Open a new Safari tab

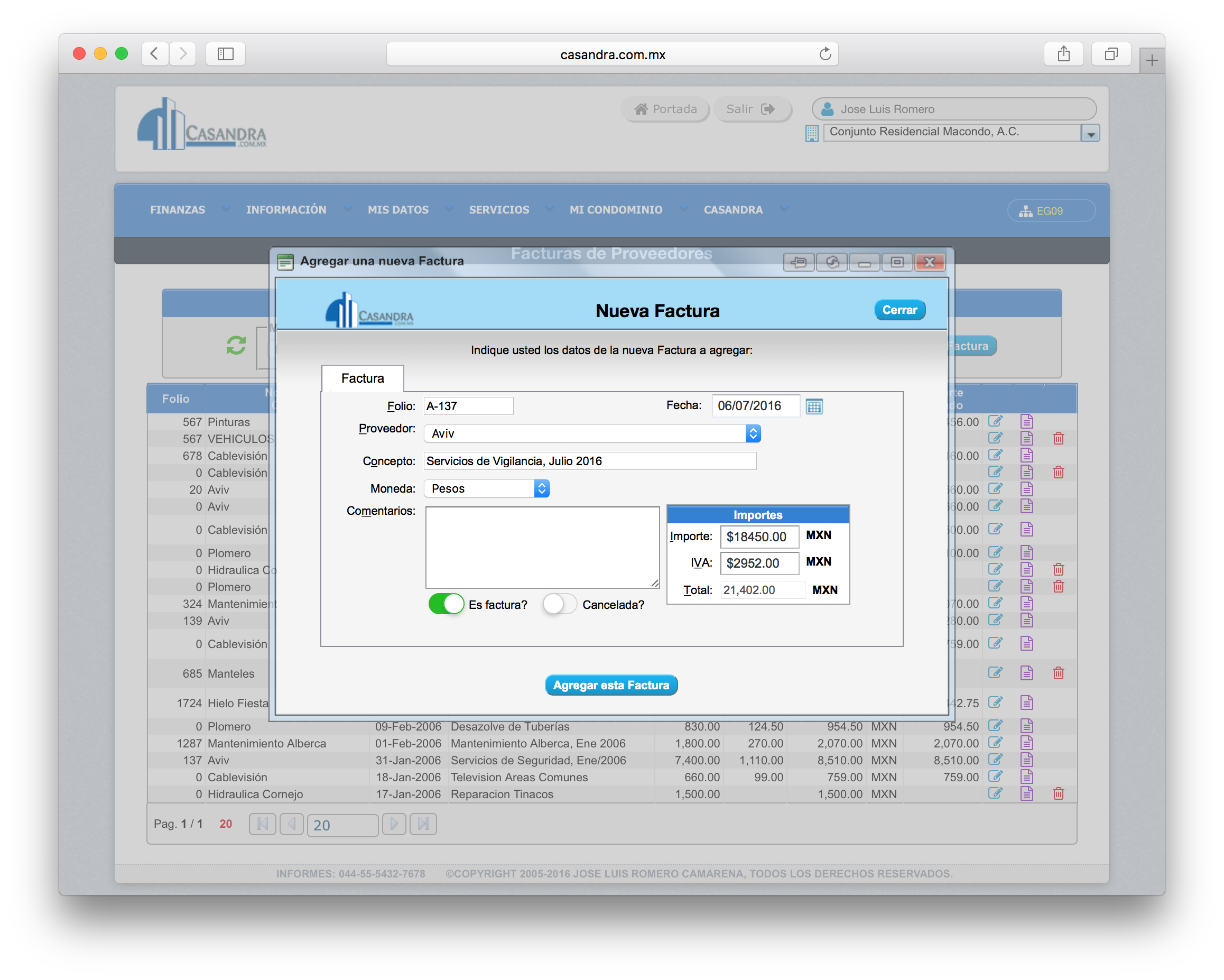(x=1152, y=60)
